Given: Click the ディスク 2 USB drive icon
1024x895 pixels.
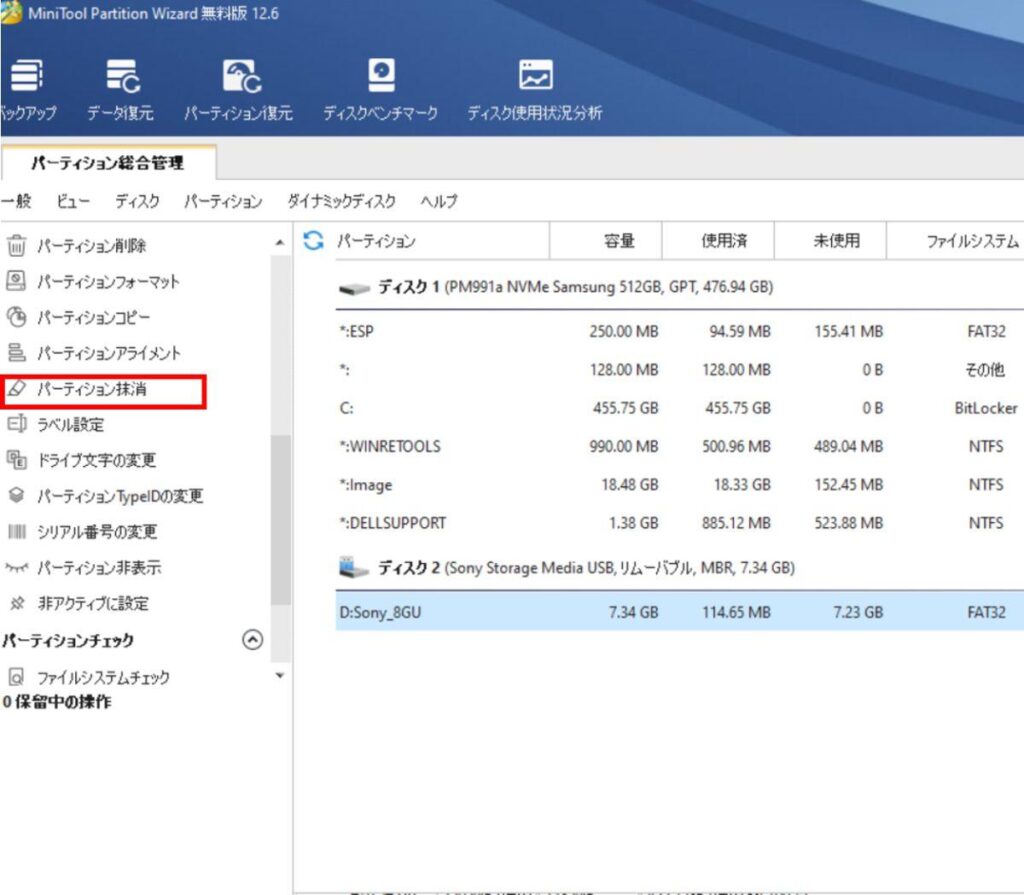Looking at the screenshot, I should pos(354,567).
